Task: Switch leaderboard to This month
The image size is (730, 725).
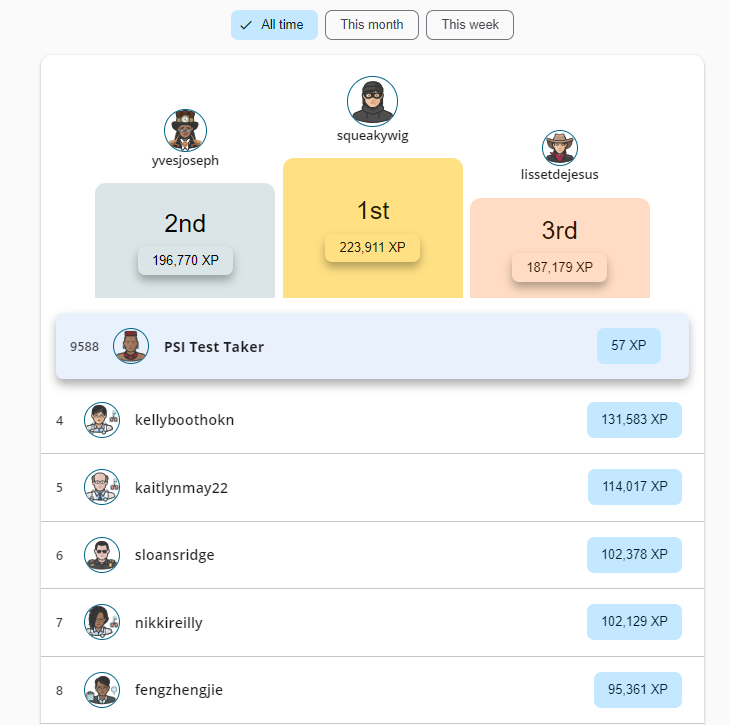Action: click(371, 25)
